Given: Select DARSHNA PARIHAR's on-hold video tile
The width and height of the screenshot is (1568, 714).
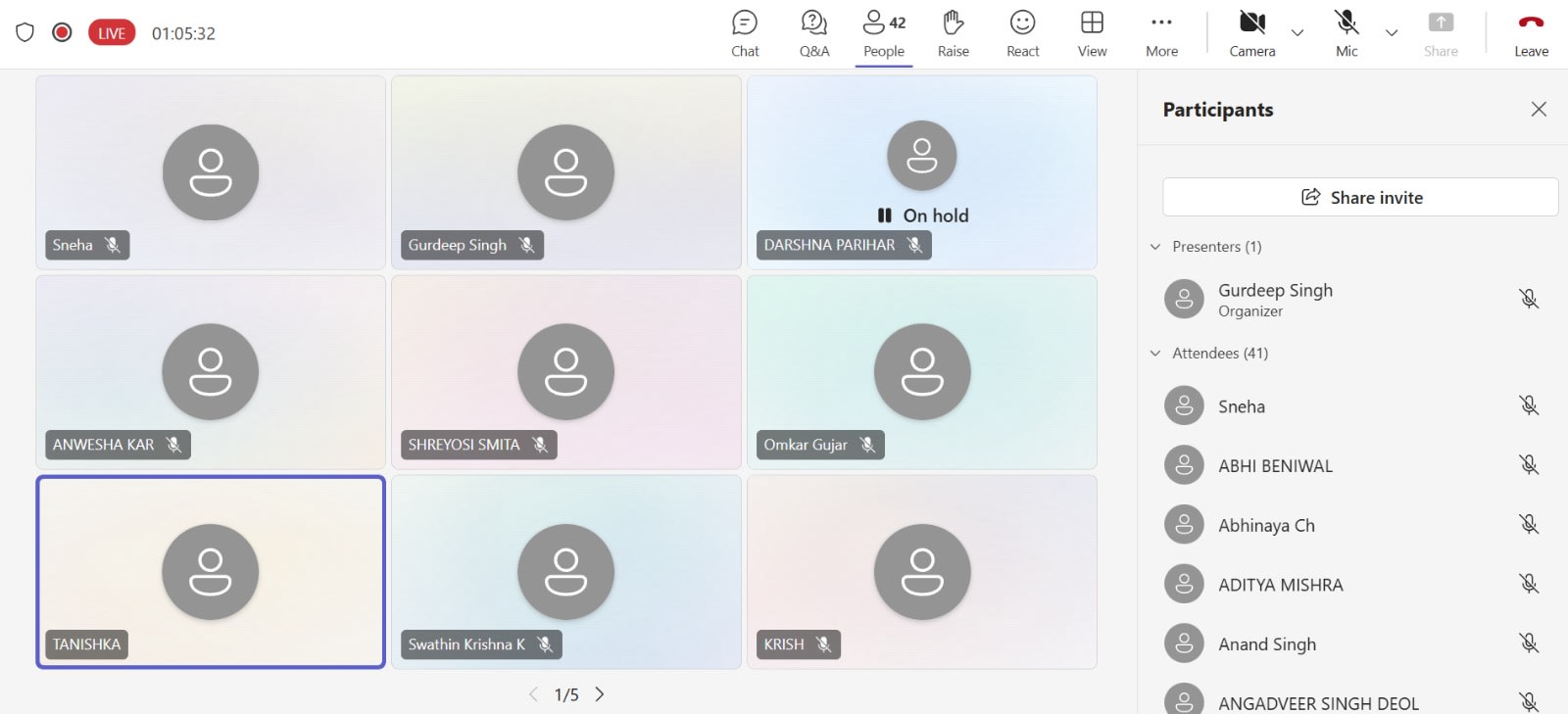Looking at the screenshot, I should pyautogui.click(x=922, y=172).
